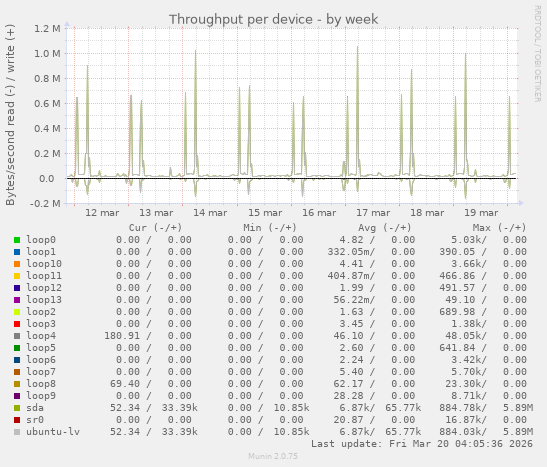Click loop9 max value 8.71k
Screen dimensions: 547x467
(466, 396)
